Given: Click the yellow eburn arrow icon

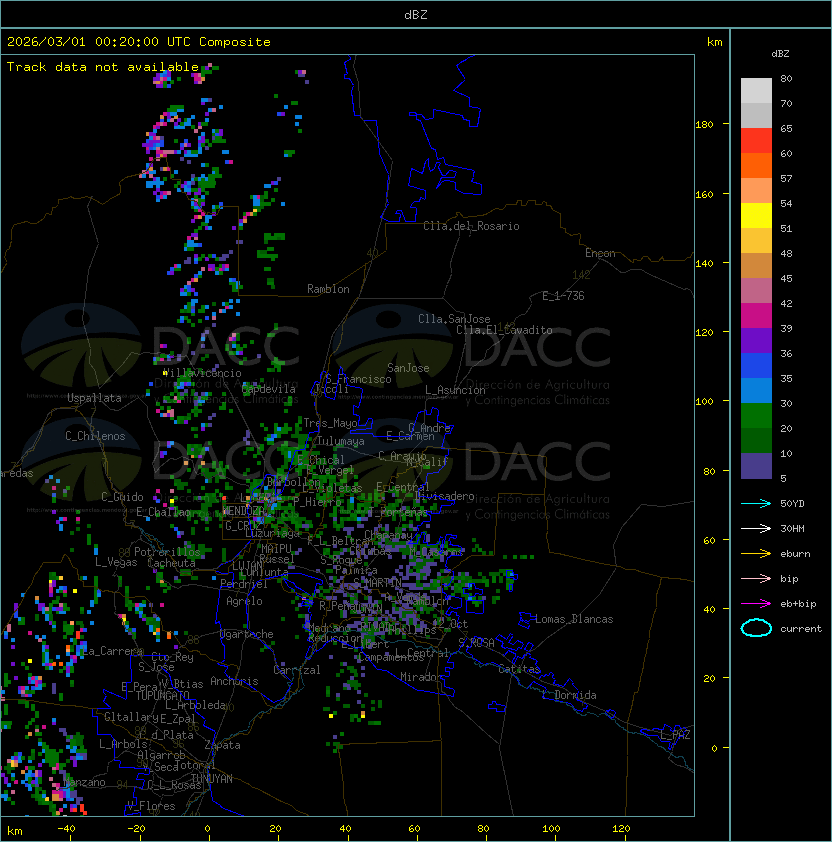Looking at the screenshot, I should [756, 554].
